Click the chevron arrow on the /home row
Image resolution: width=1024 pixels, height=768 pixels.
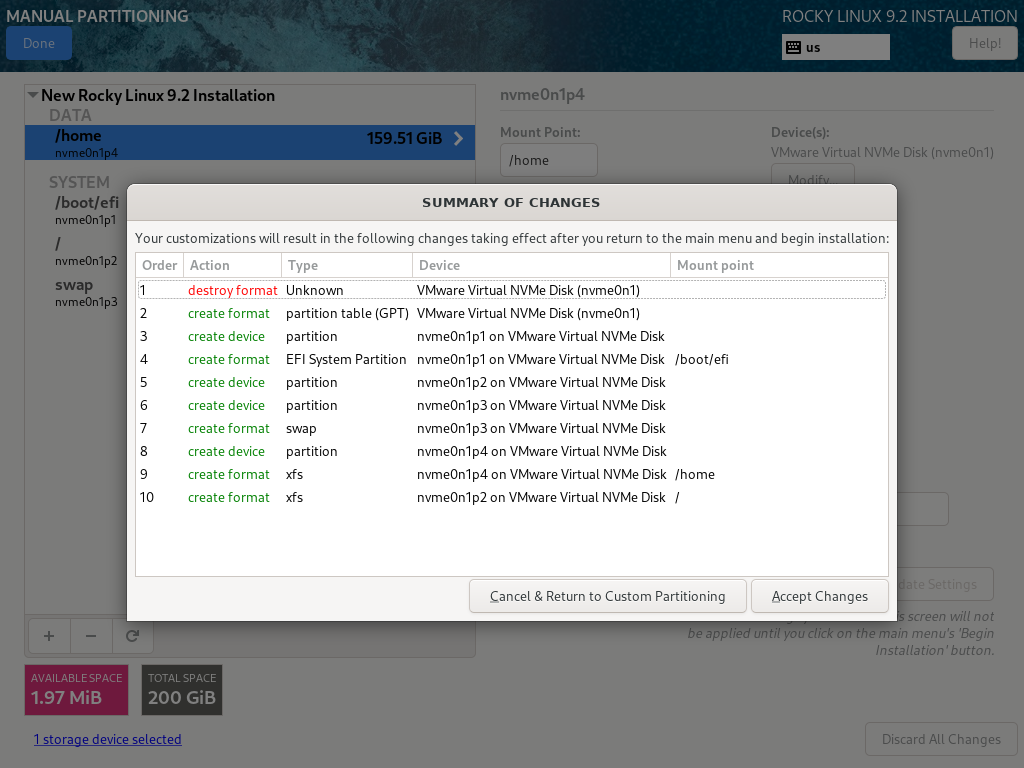[458, 138]
